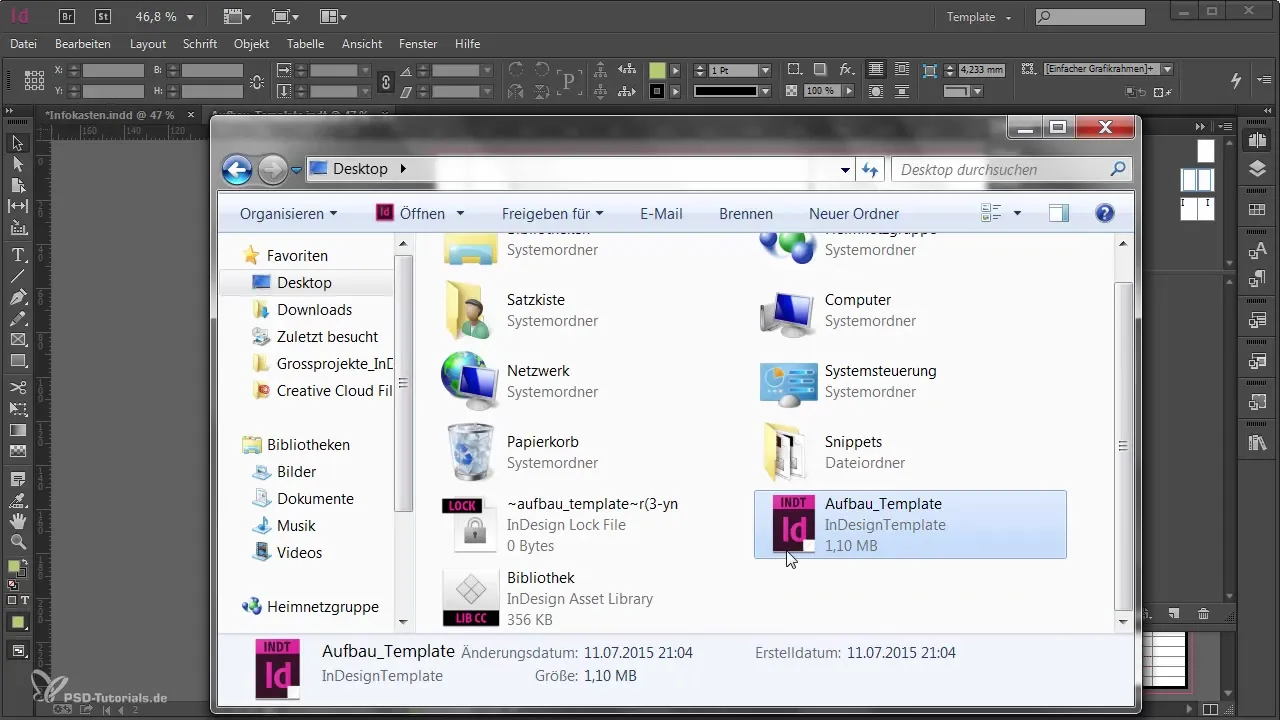Image resolution: width=1280 pixels, height=720 pixels.
Task: Toggle the preview pane button
Action: pyautogui.click(x=1059, y=213)
